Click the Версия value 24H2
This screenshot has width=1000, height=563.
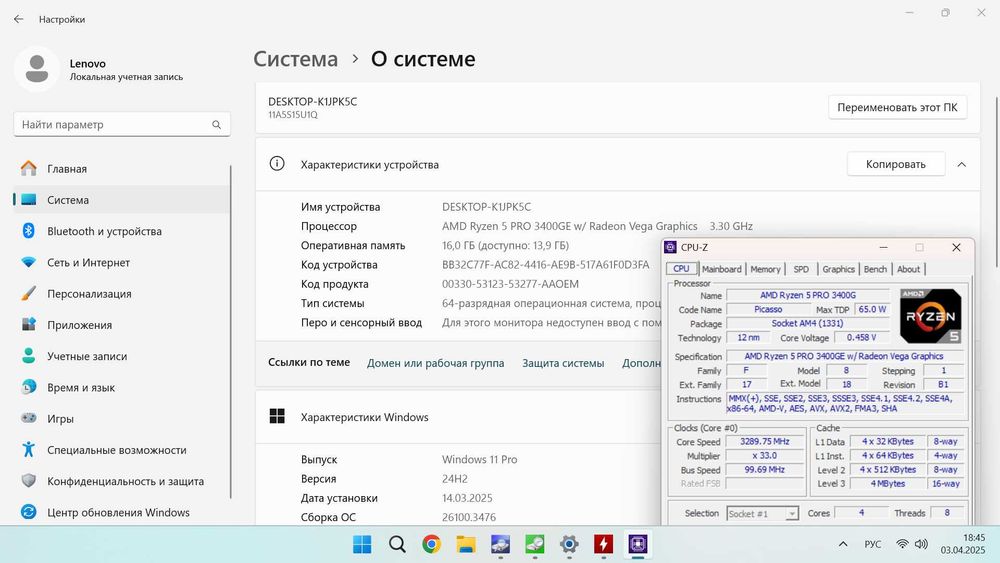click(455, 479)
